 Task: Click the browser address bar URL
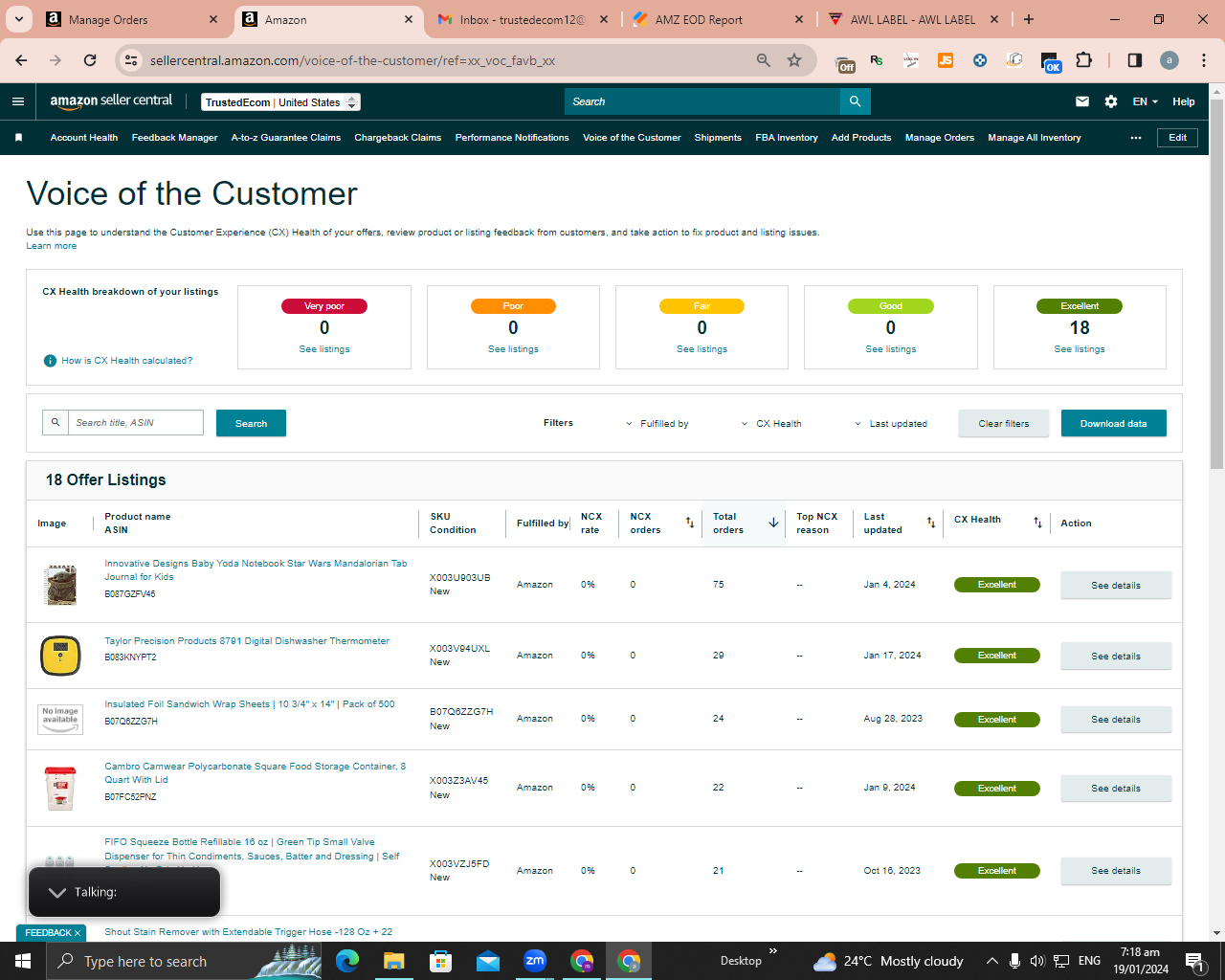352,60
